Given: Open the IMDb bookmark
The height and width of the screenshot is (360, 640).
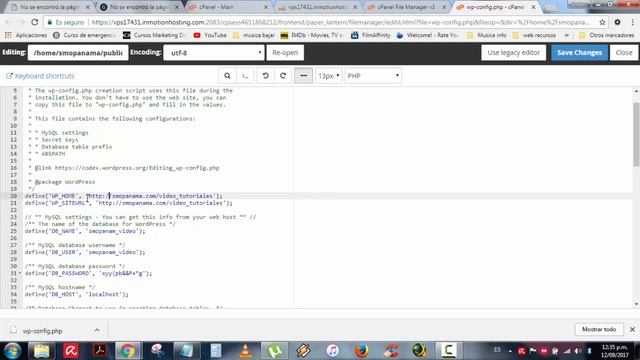Looking at the screenshot, I should (312, 35).
